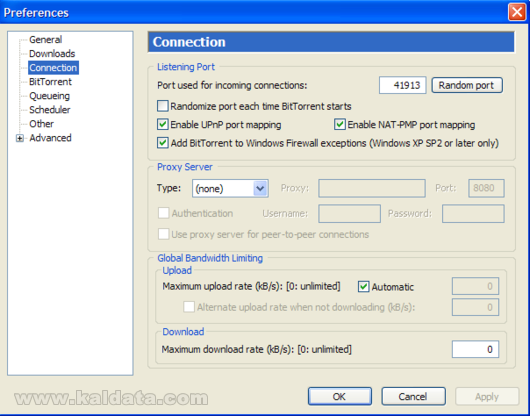Viewport: 530px width, 416px height.
Task: Click the maximum upload rate field
Action: tap(475, 286)
